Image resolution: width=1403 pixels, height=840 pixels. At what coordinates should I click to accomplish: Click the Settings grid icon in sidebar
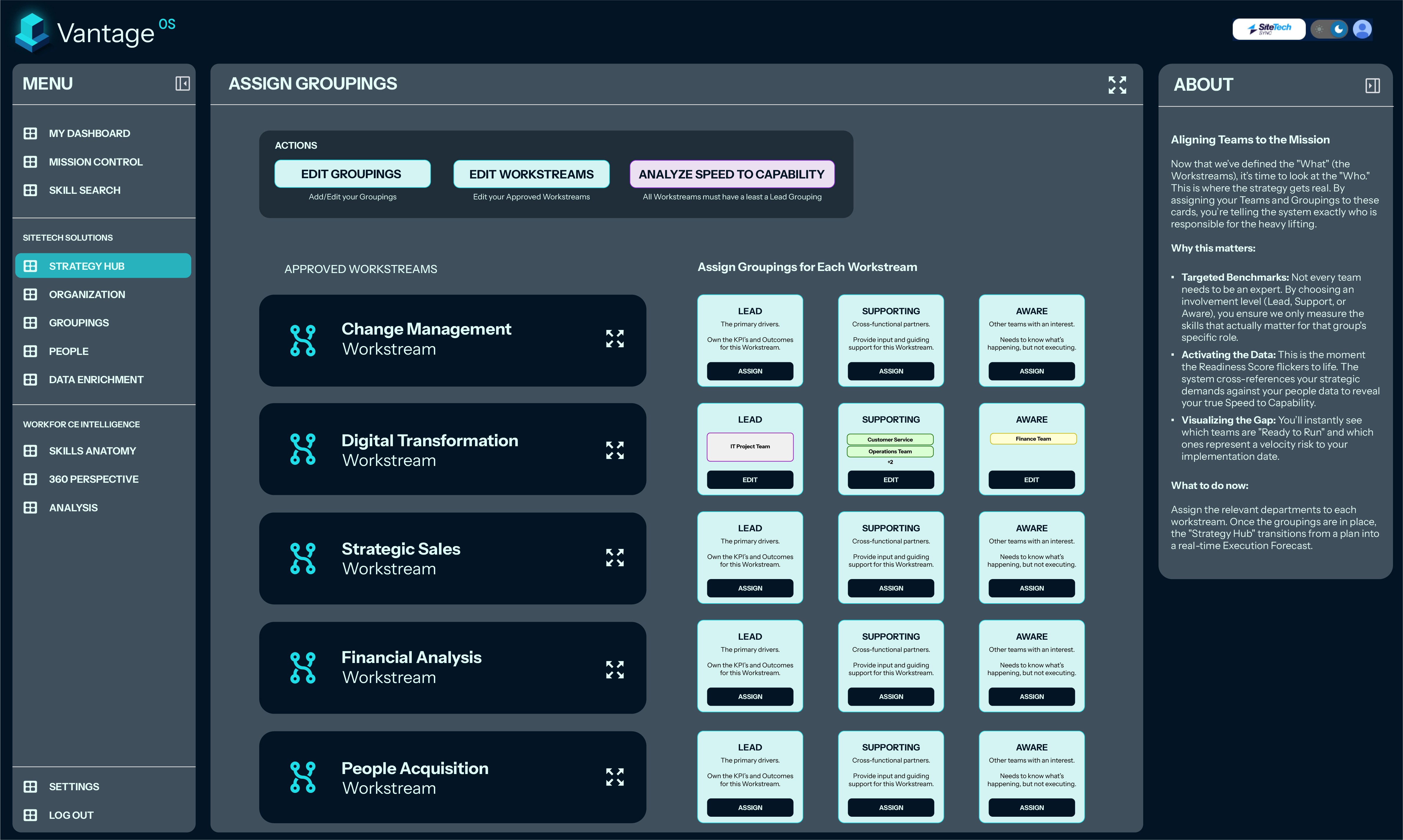point(31,786)
